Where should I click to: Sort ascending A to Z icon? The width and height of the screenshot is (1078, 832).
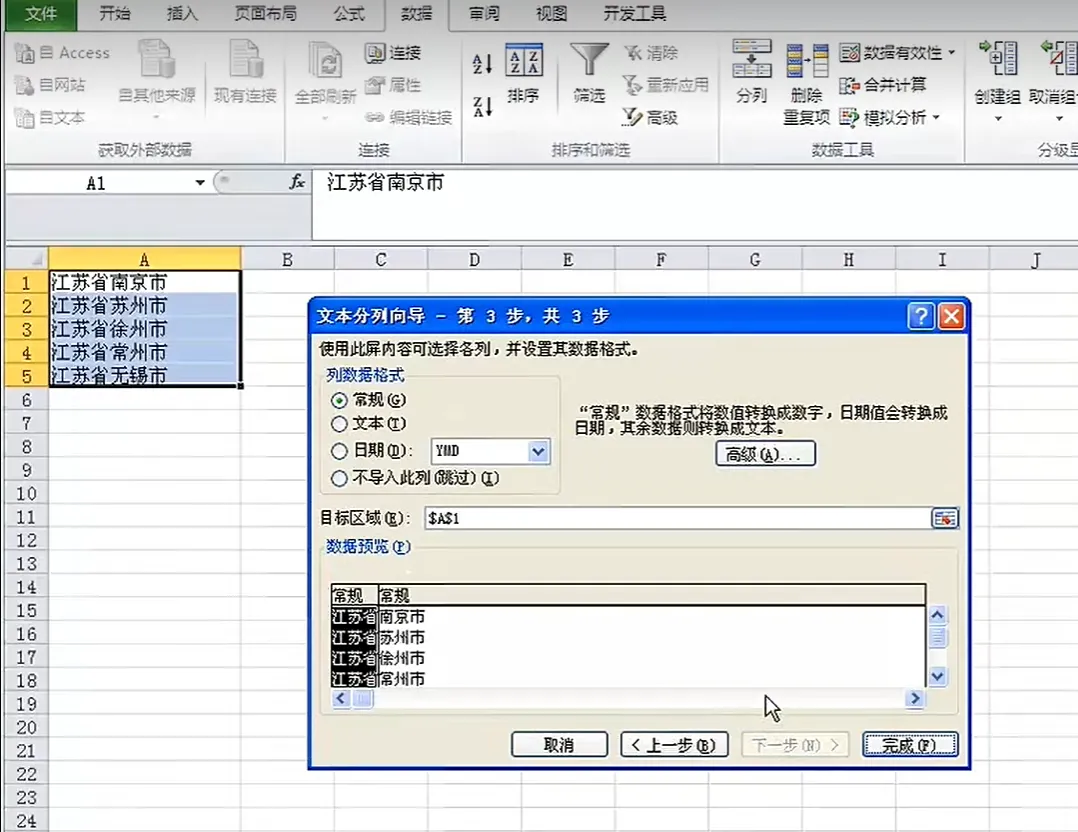(x=483, y=64)
